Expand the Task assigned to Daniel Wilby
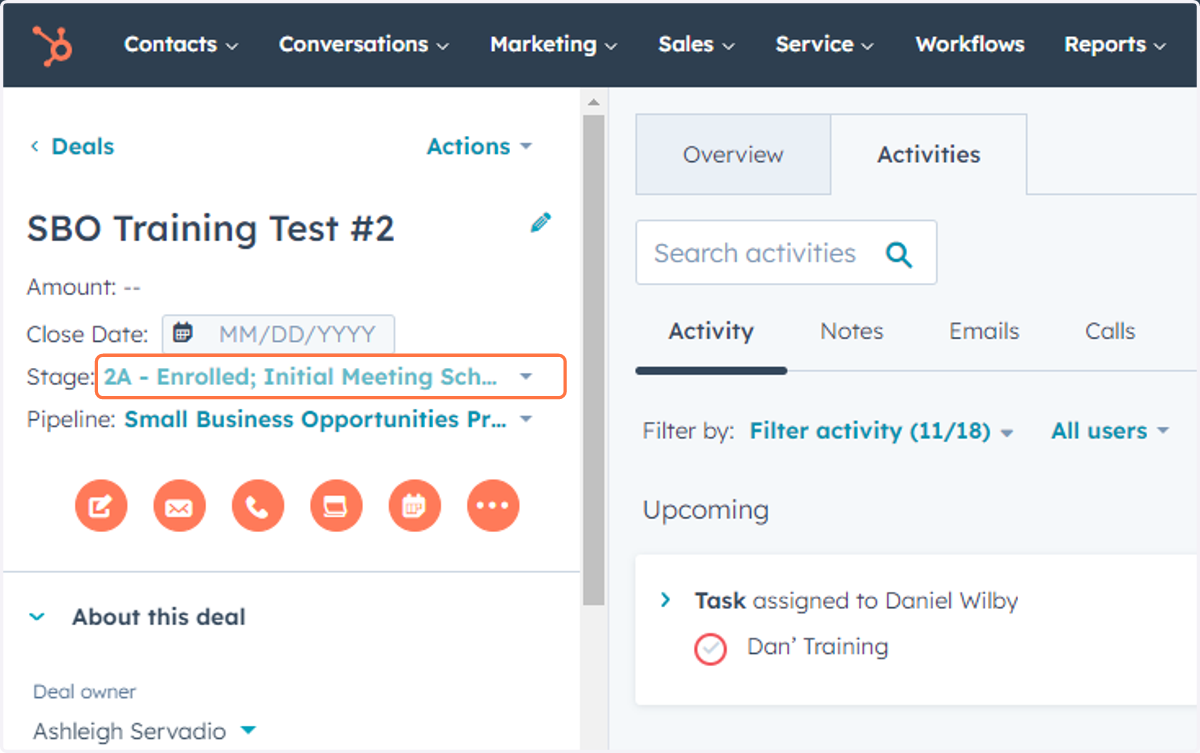Image resolution: width=1200 pixels, height=753 pixels. coord(665,600)
